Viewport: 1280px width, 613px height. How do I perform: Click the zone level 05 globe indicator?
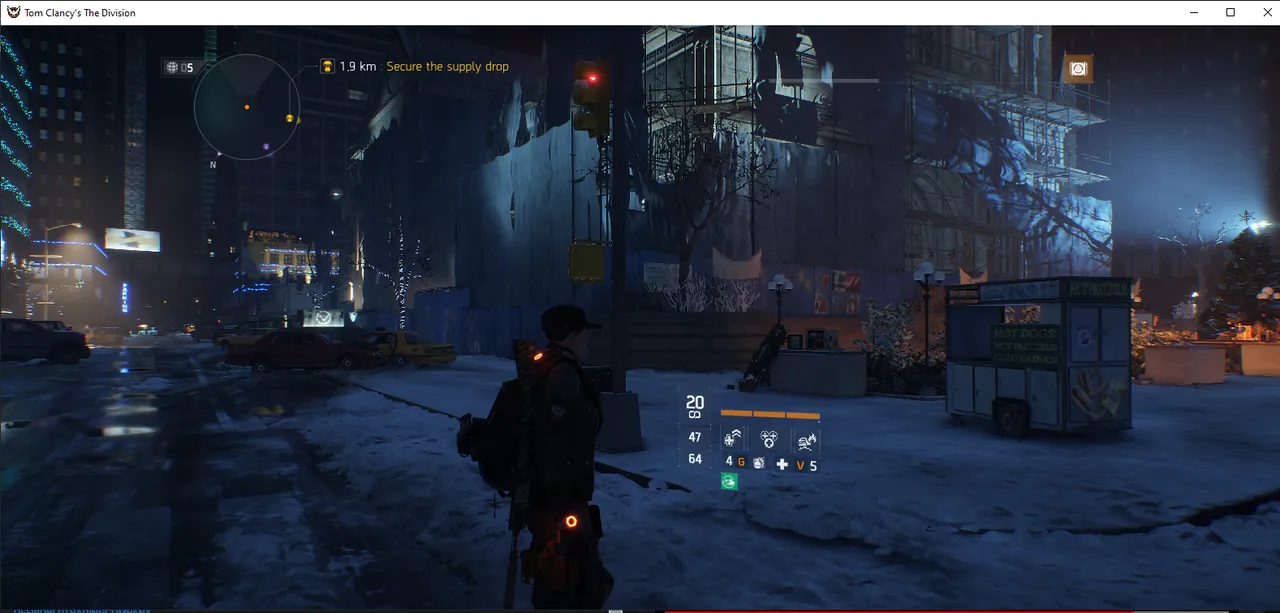coord(179,67)
